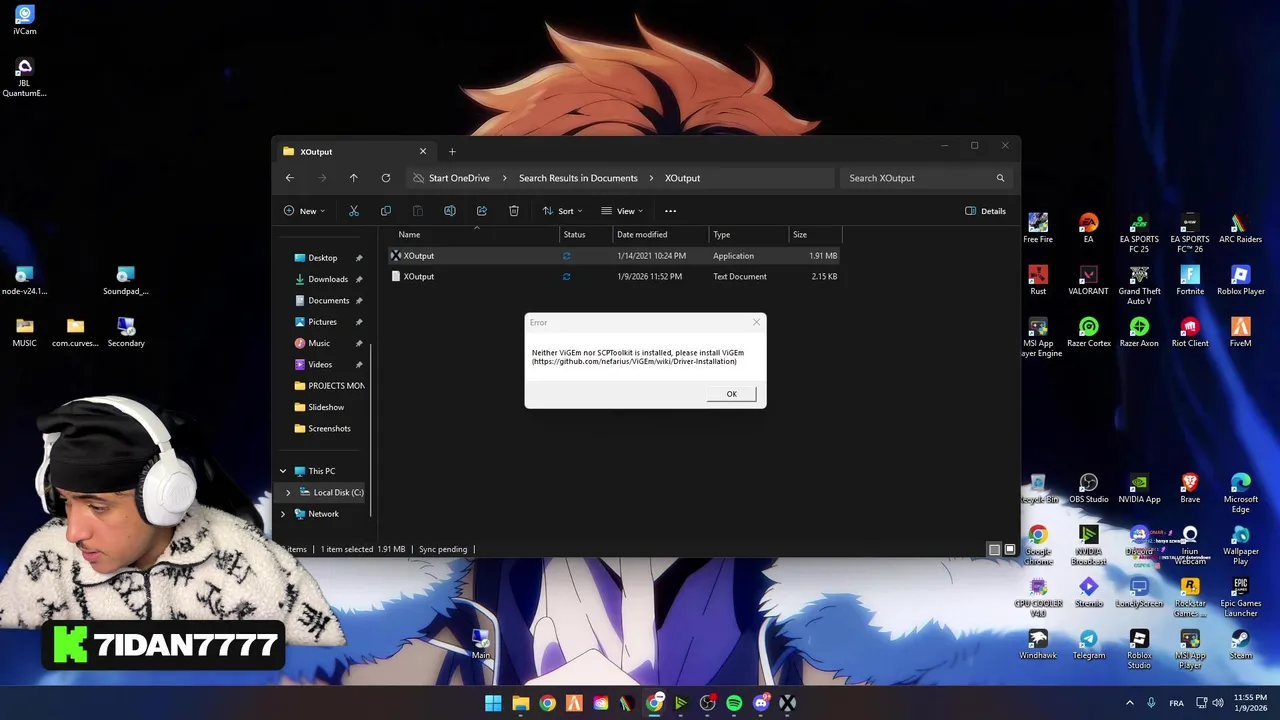Open the Windows Start menu
This screenshot has height=720, width=1280.
[x=493, y=703]
